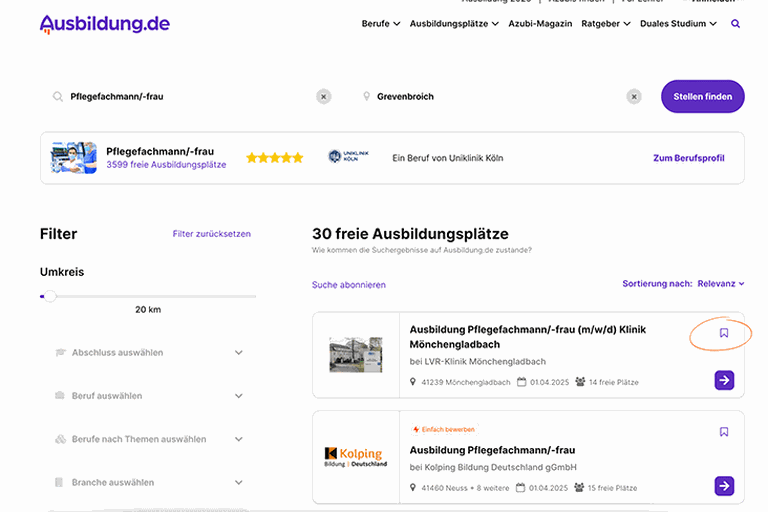Open LVR-Klinik listing via arrow button
Image resolution: width=768 pixels, height=512 pixels.
tap(724, 380)
